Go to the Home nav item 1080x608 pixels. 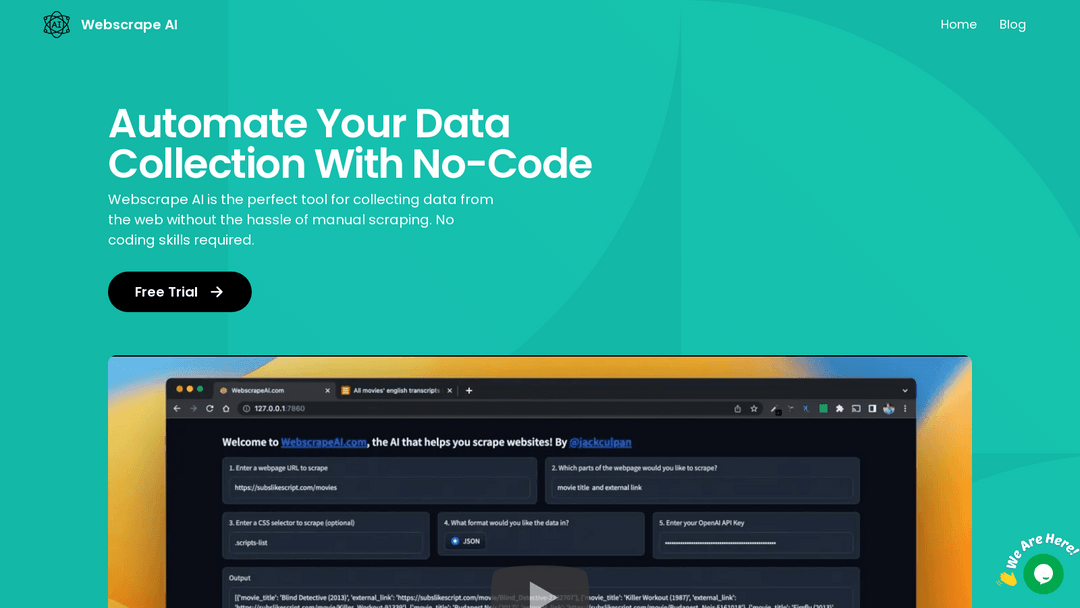coord(958,25)
